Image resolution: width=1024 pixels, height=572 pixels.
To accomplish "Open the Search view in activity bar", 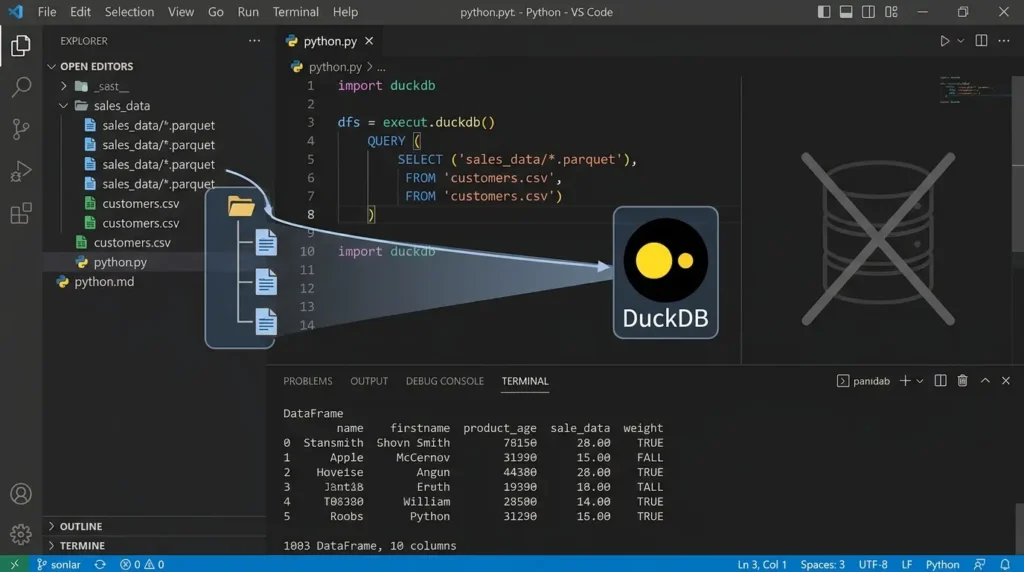I will (21, 87).
